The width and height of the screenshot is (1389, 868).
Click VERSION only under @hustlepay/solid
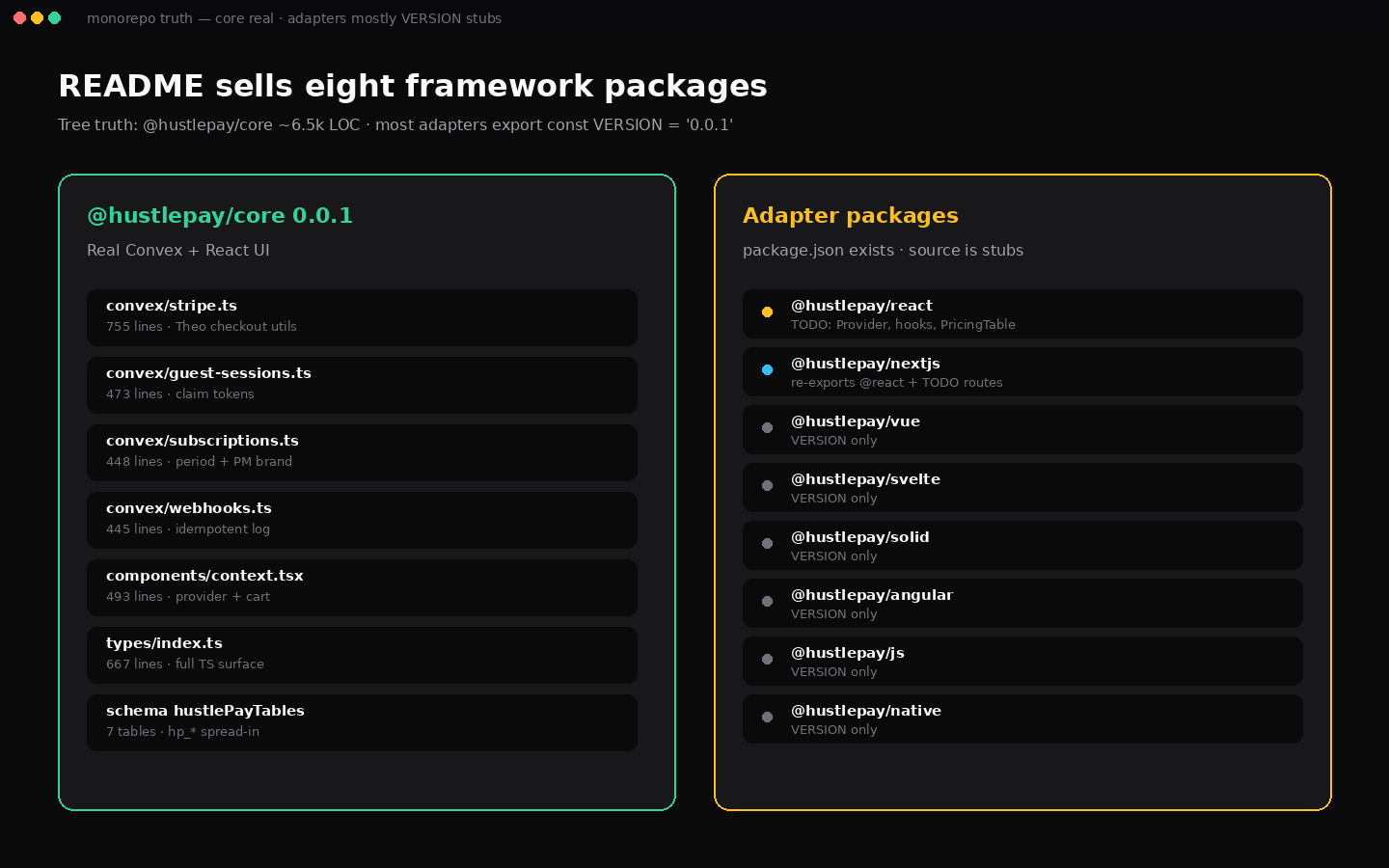coord(834,556)
